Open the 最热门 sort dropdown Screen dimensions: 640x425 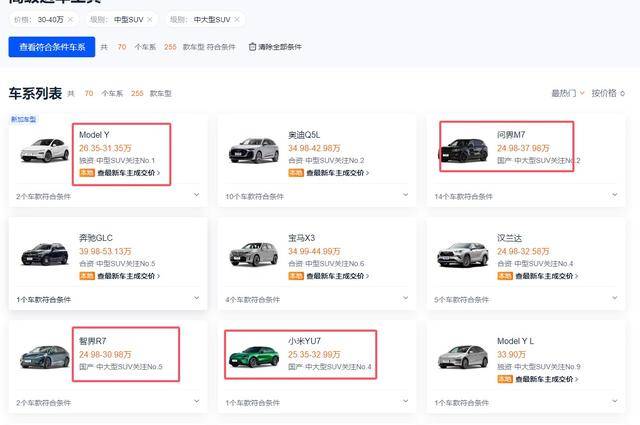tap(568, 94)
